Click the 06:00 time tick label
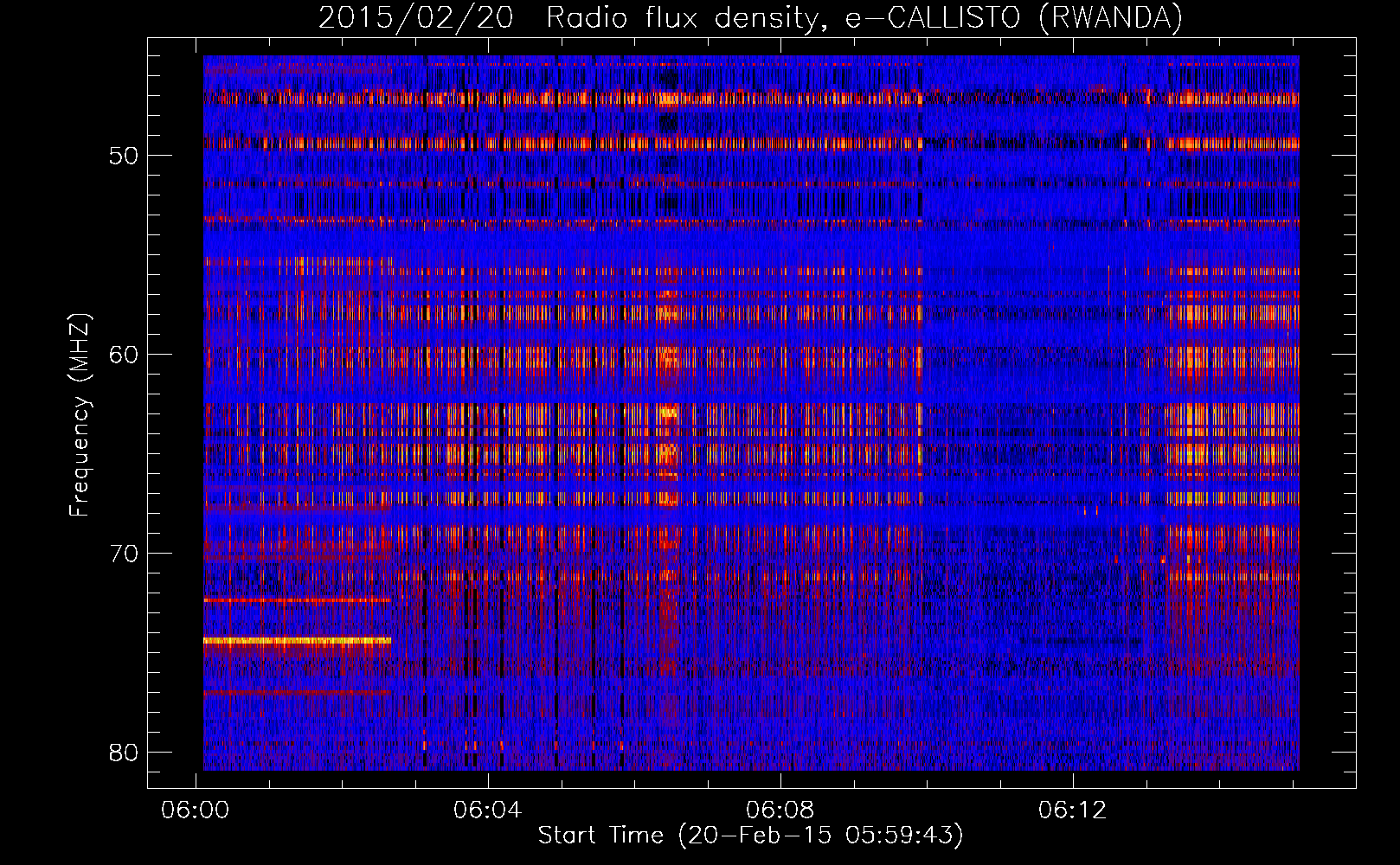The height and width of the screenshot is (865, 1400). click(x=196, y=811)
